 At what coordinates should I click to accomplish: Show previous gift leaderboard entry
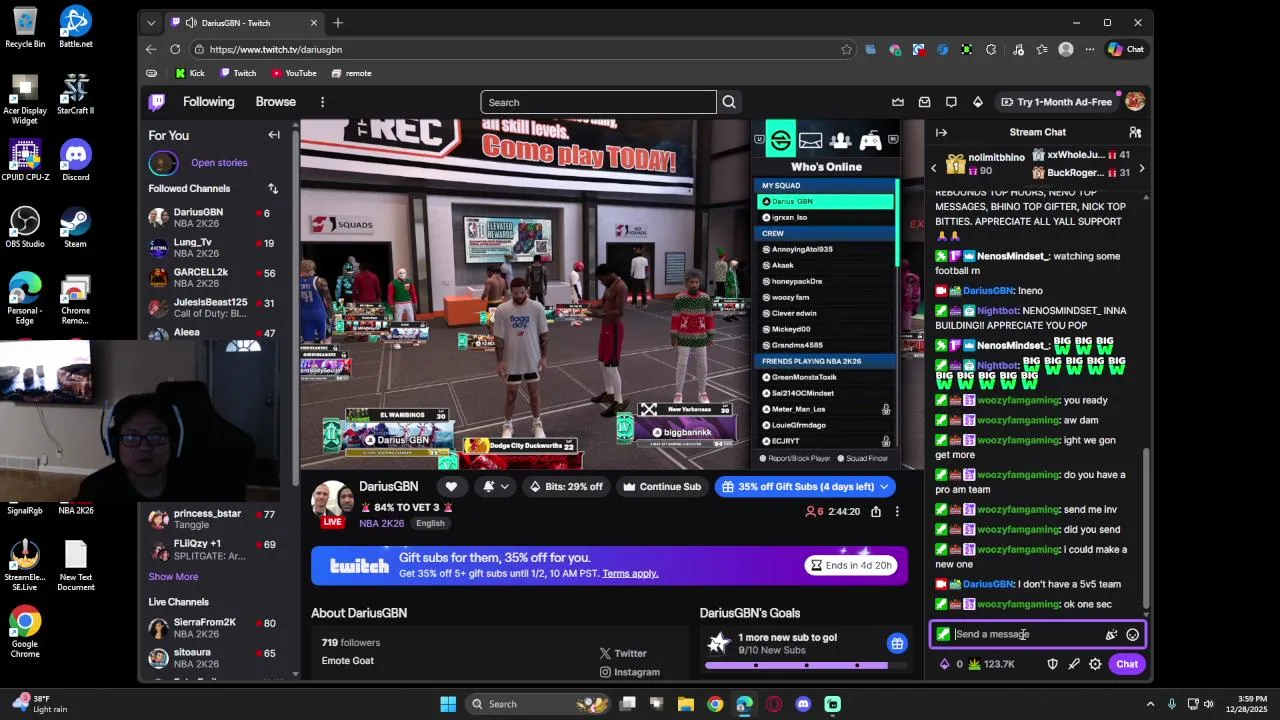(934, 168)
